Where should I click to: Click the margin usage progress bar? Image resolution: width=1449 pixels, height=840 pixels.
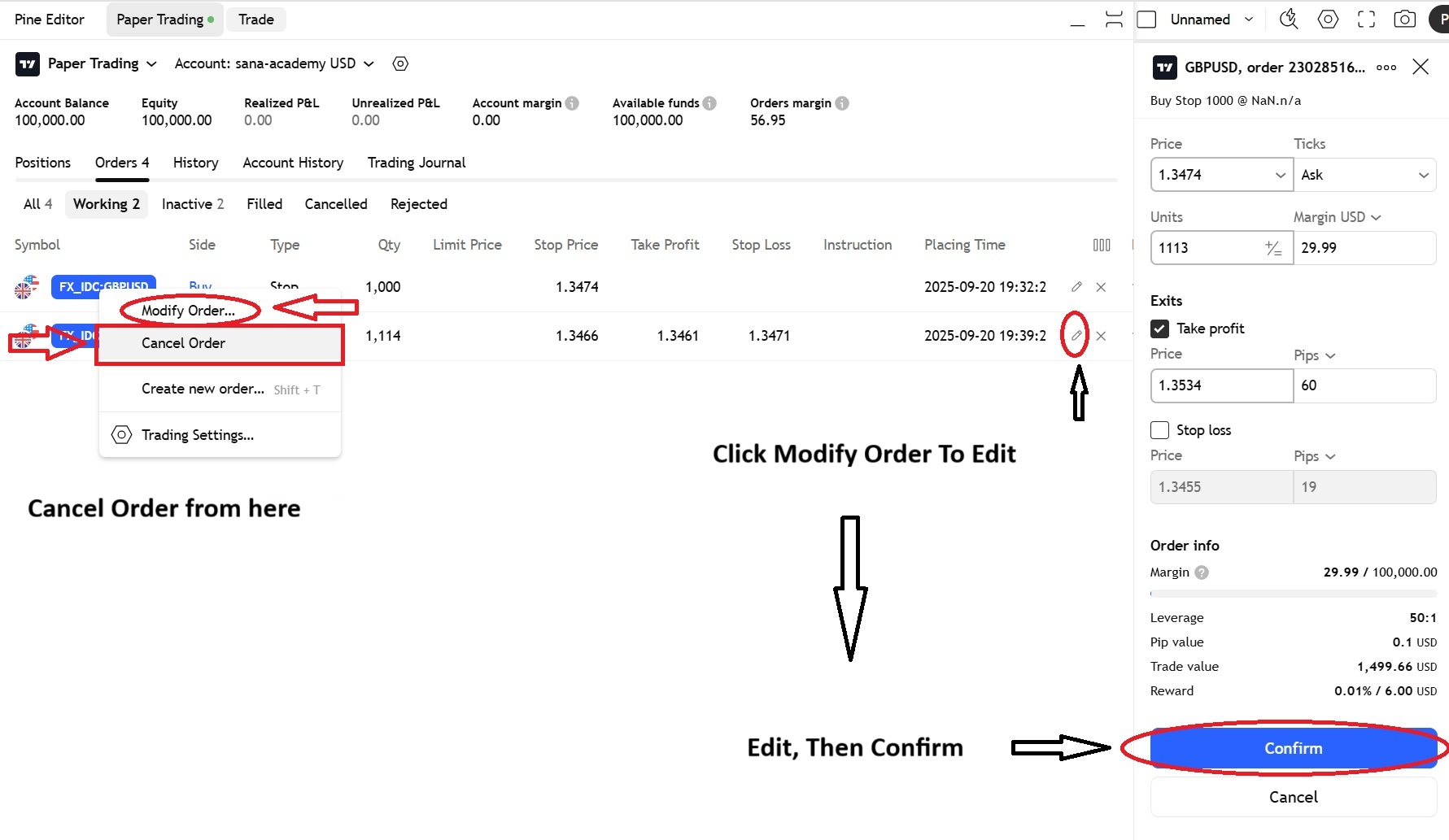[x=1293, y=592]
